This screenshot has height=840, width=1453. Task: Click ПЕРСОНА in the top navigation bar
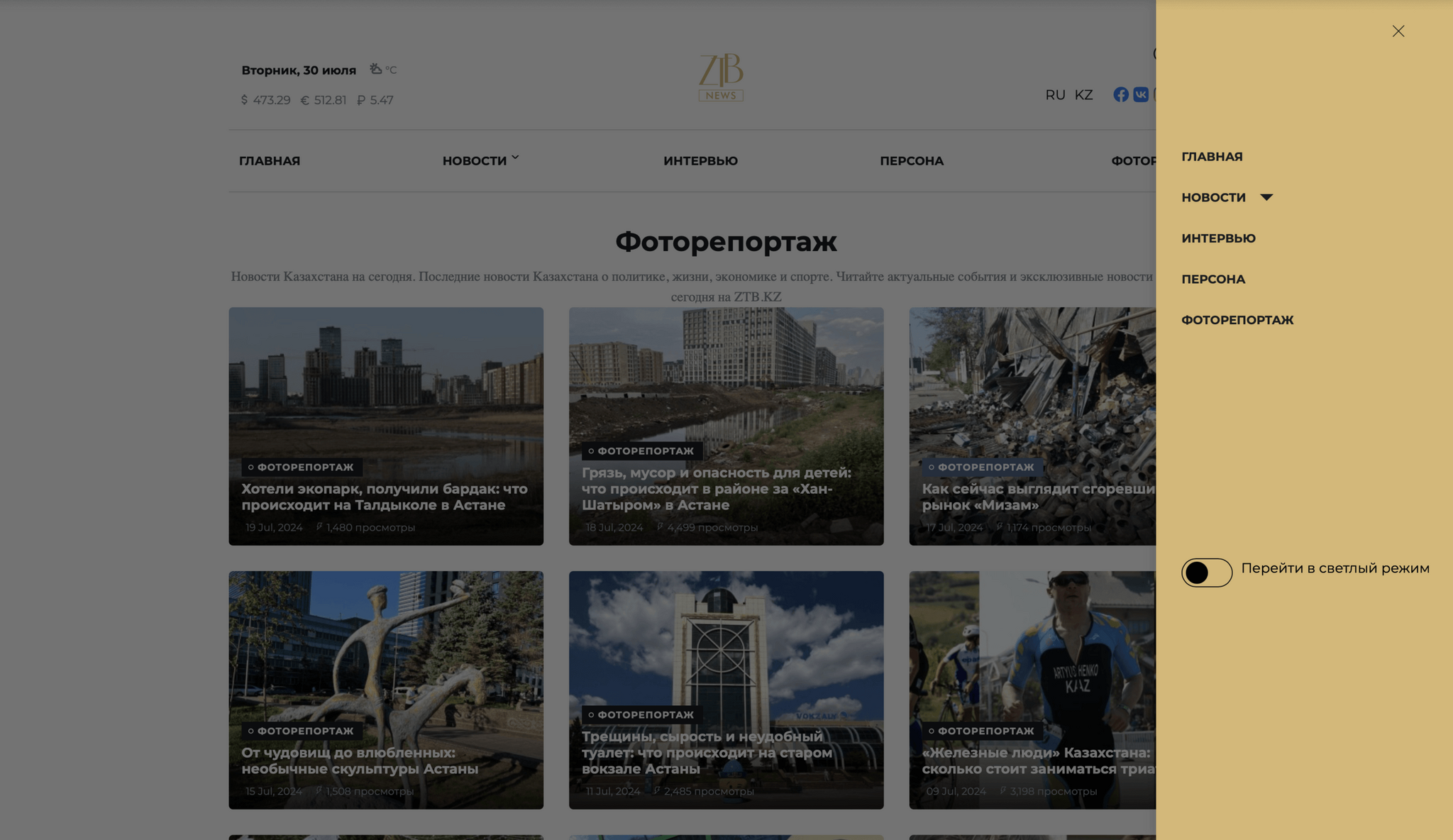(912, 161)
